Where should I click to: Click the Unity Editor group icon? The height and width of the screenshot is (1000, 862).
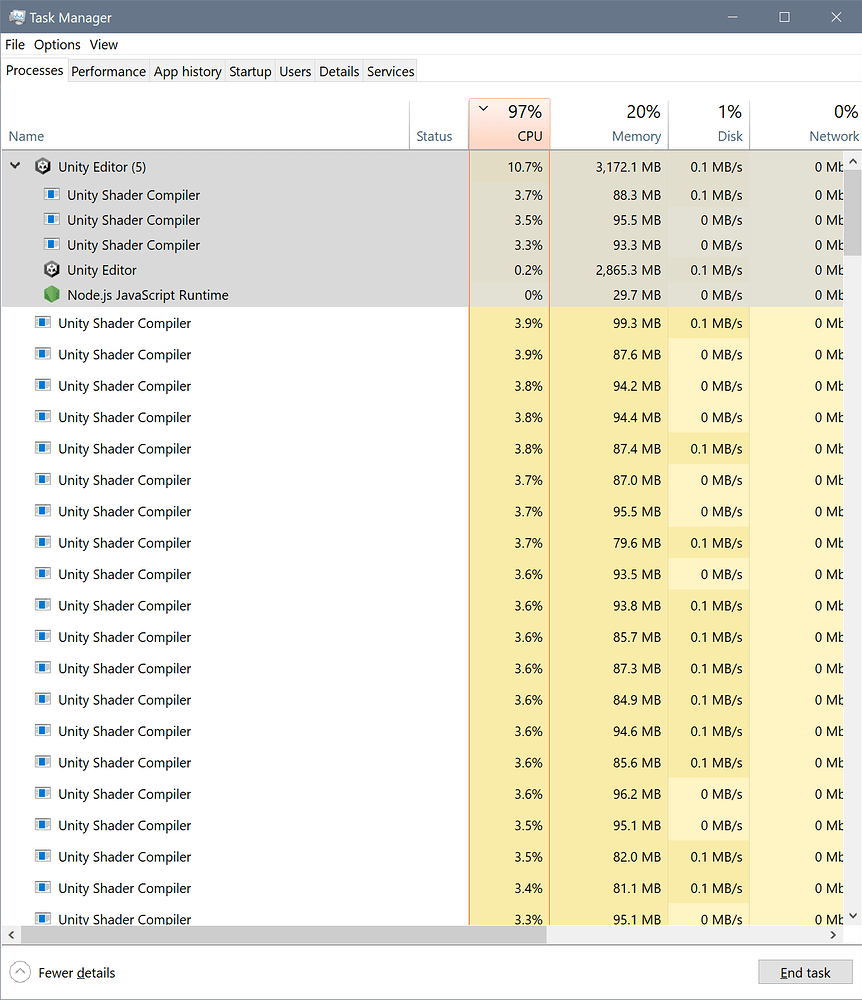click(43, 167)
